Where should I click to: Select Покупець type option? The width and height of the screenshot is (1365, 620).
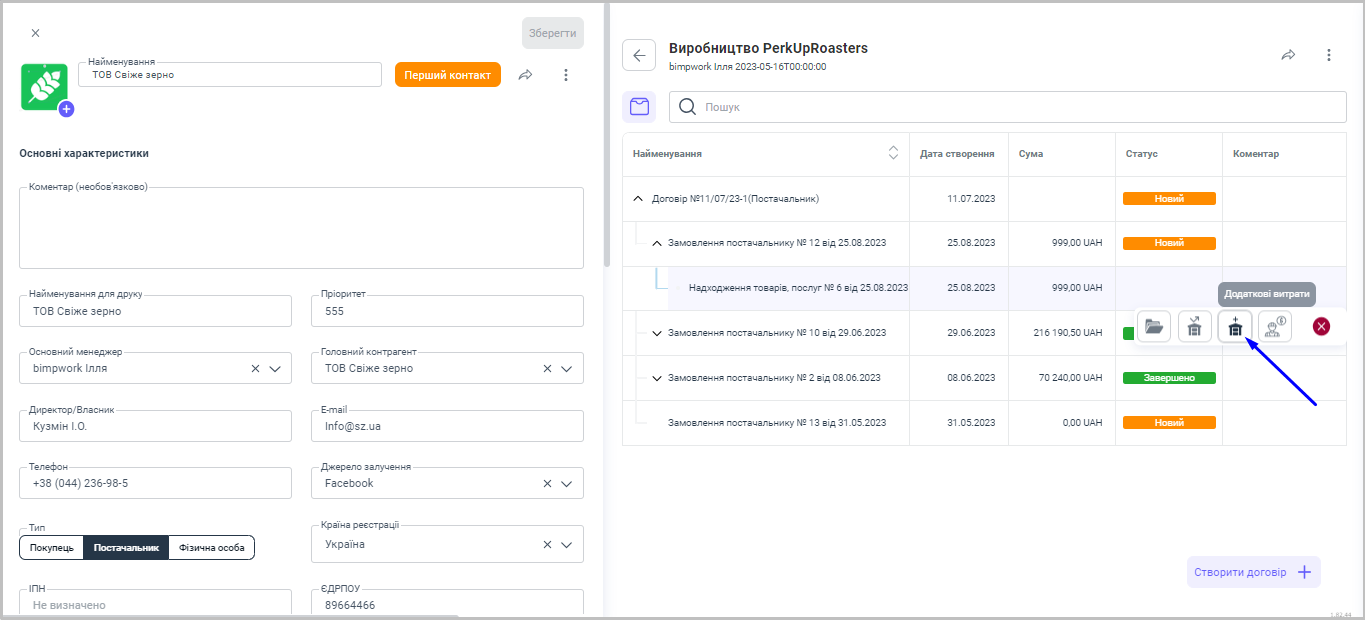click(51, 547)
